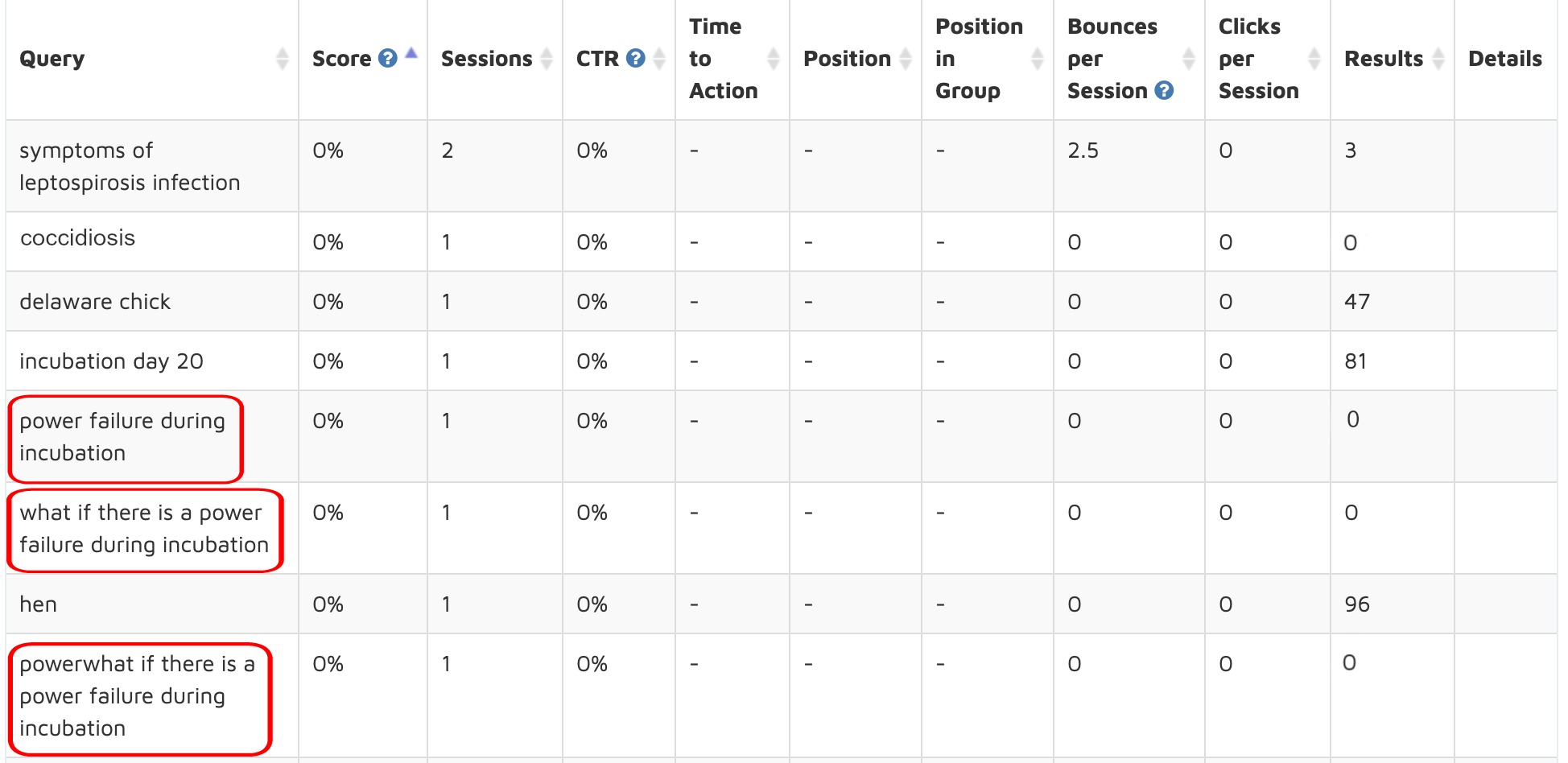Click sort arrows for Clicks per Session
The height and width of the screenshot is (763, 1568).
pos(1314,59)
